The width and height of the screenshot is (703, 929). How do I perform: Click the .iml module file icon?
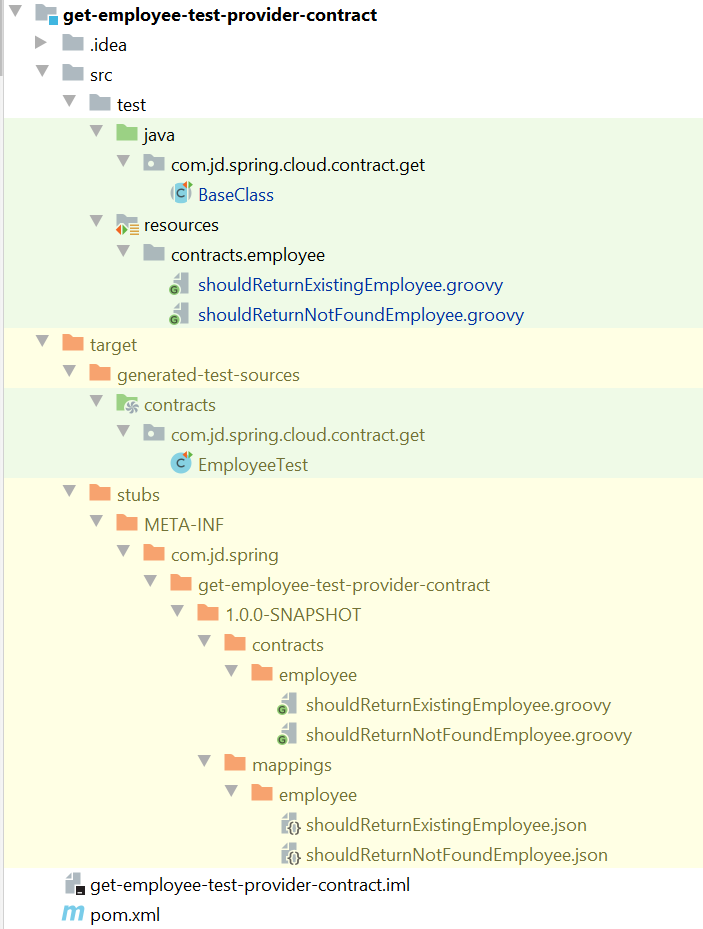coord(75,884)
